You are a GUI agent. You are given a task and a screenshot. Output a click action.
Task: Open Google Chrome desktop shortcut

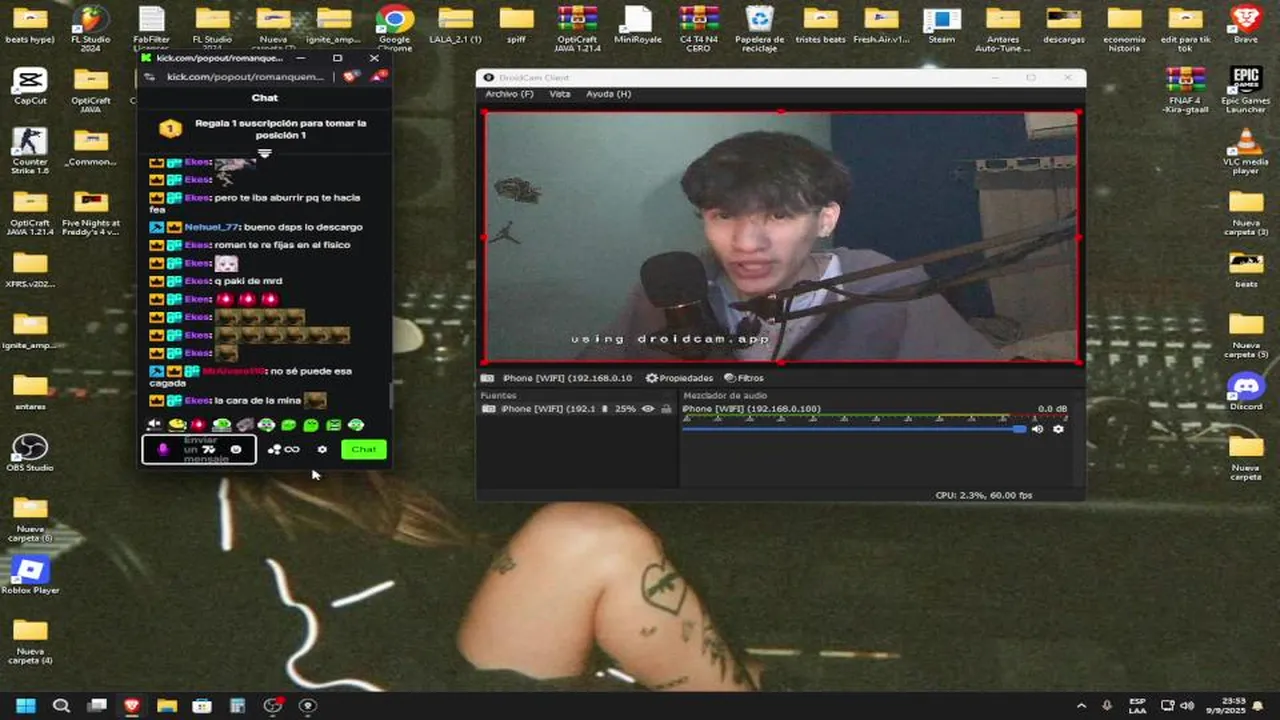click(395, 28)
